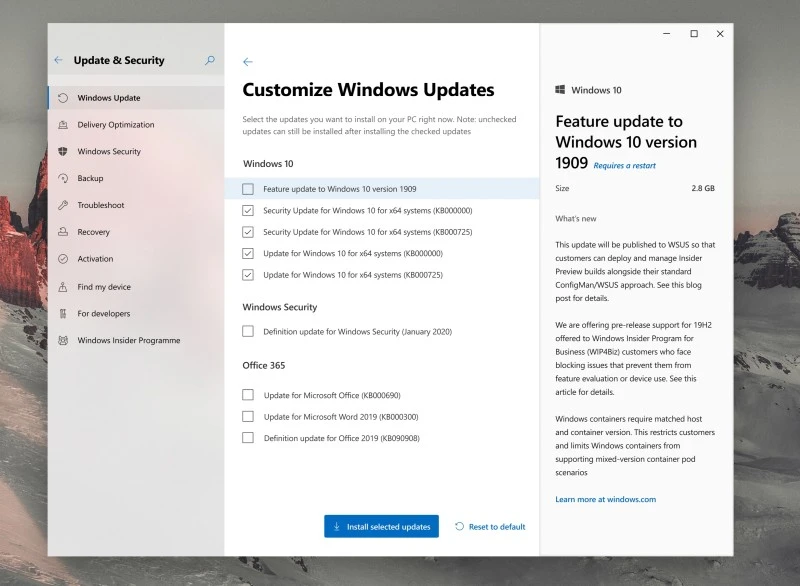The image size is (800, 586).
Task: Uncheck Security Update KB000000 for x64 systems
Action: click(x=246, y=210)
